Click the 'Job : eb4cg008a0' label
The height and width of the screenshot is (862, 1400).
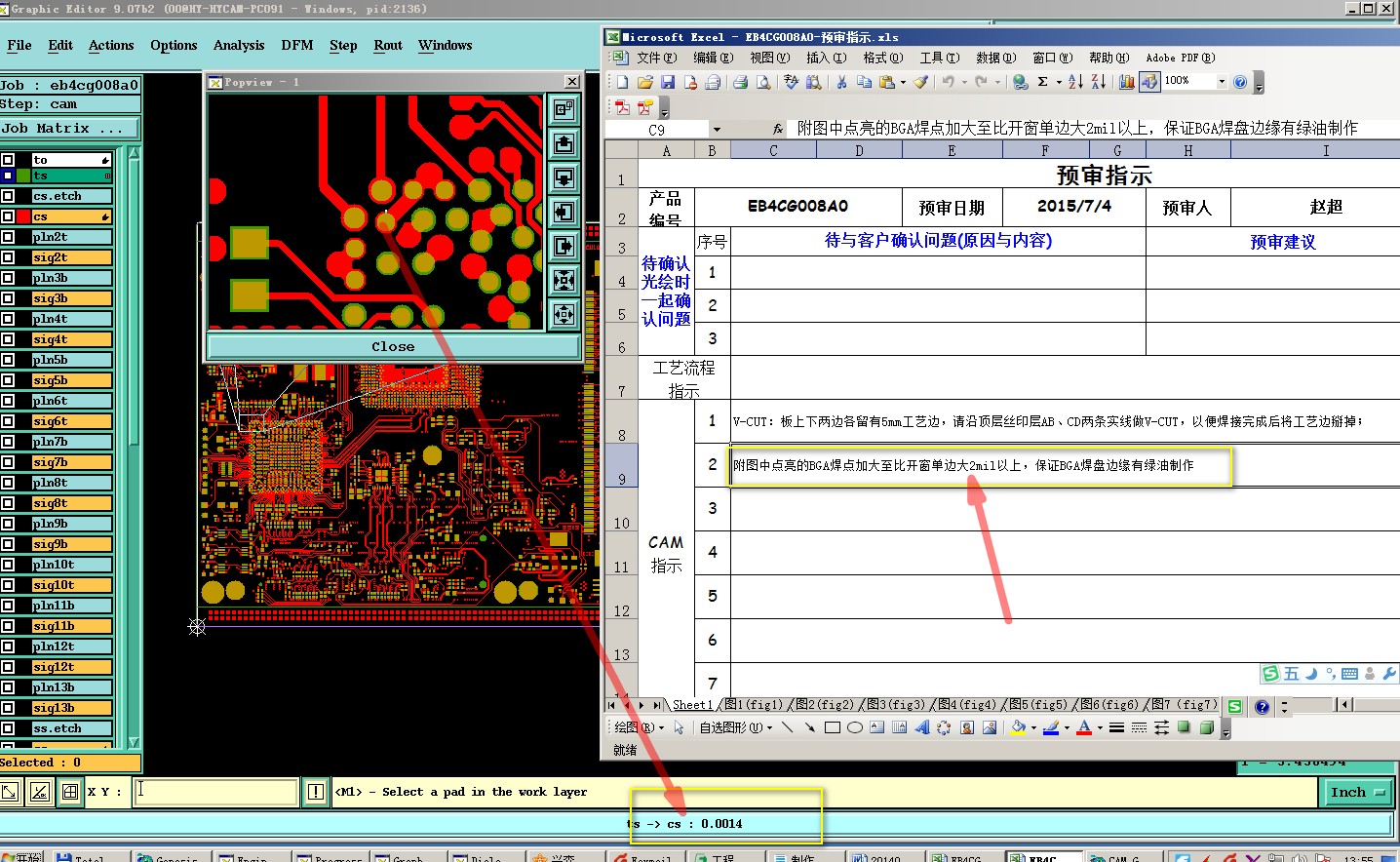pyautogui.click(x=70, y=85)
